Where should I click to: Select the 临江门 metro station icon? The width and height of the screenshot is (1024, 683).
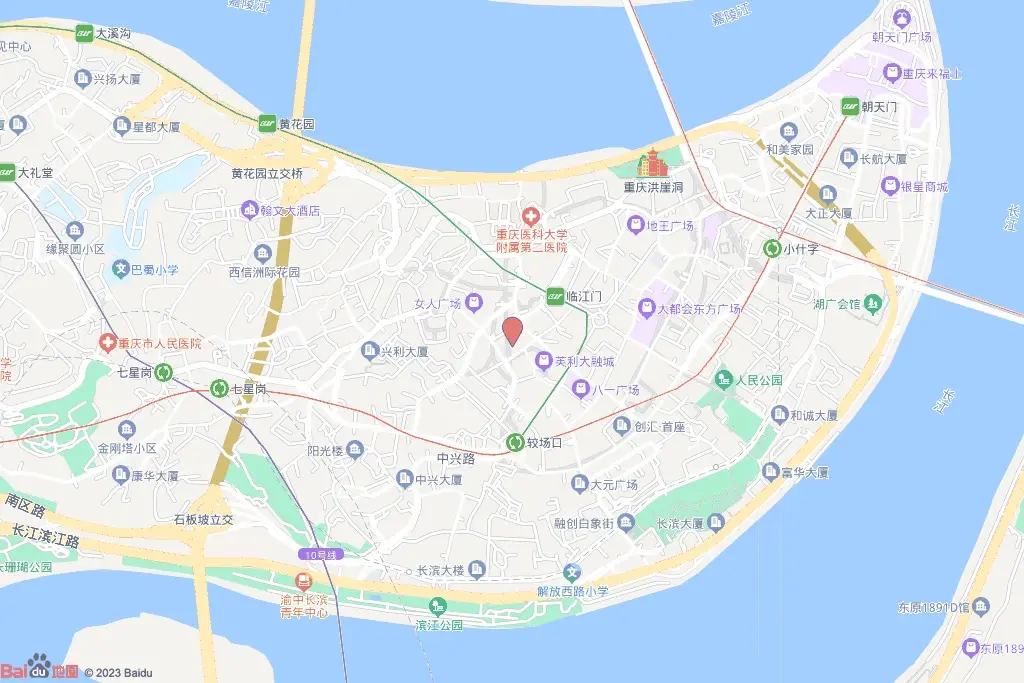pyautogui.click(x=555, y=296)
